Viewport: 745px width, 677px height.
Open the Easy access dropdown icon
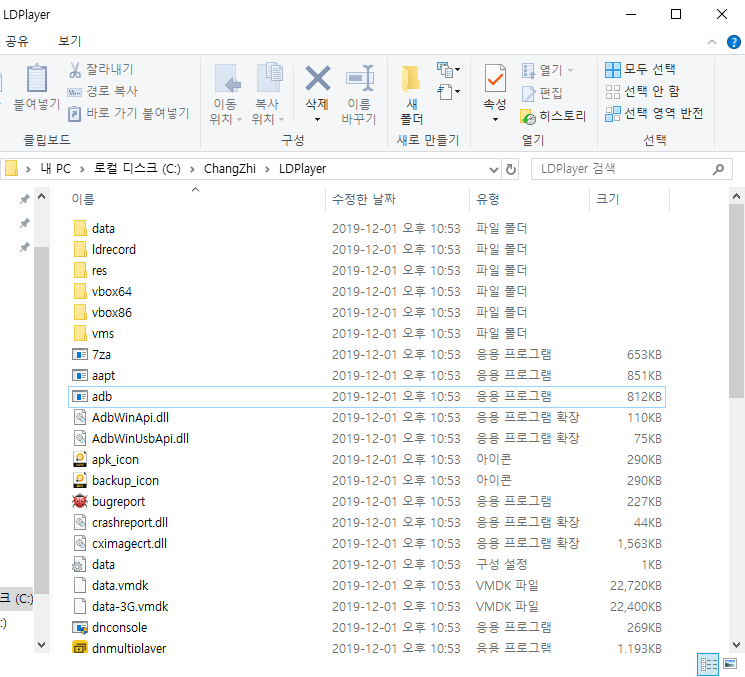448,91
